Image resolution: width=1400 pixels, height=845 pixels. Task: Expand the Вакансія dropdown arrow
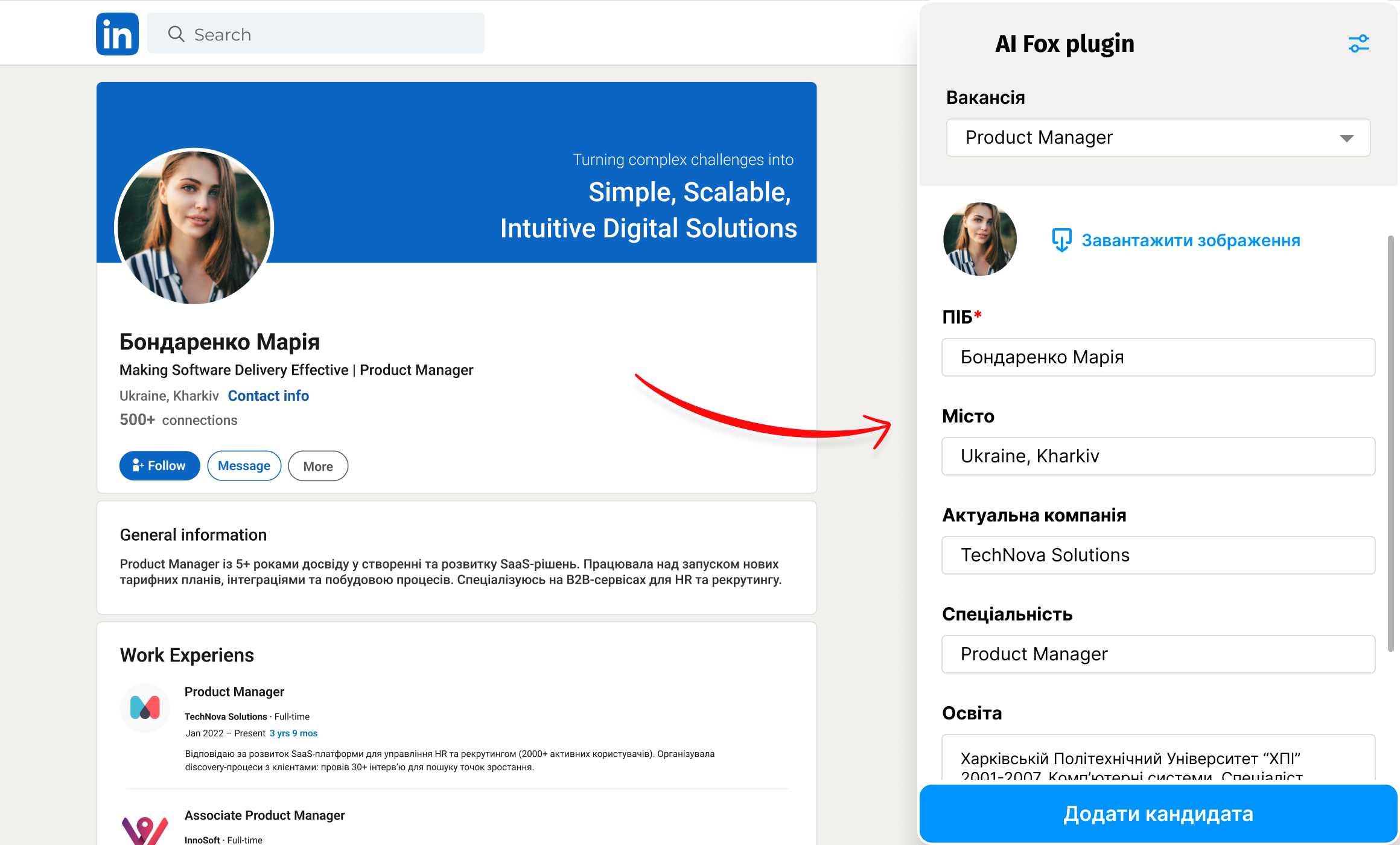tap(1346, 138)
